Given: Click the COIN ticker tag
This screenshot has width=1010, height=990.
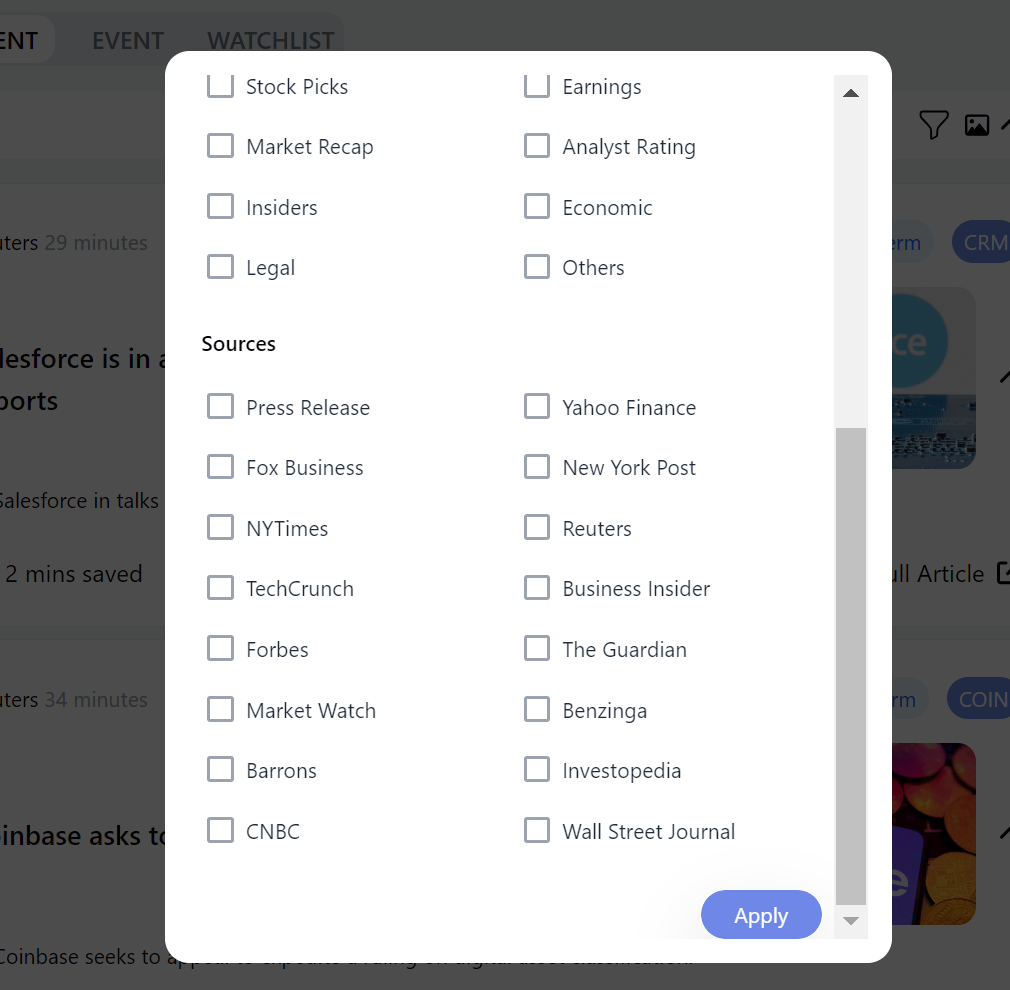Looking at the screenshot, I should (x=981, y=698).
